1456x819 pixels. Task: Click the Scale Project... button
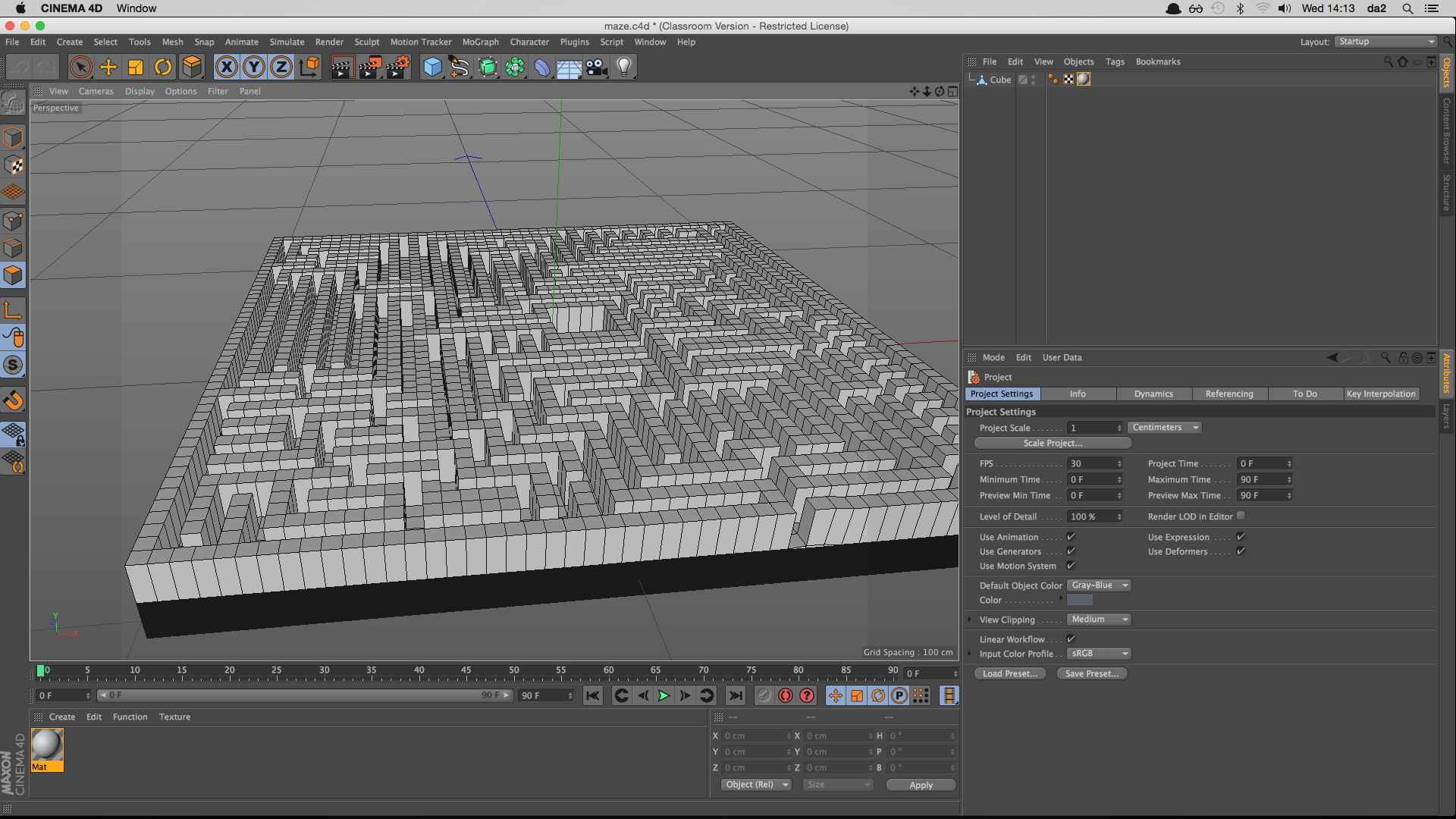click(1052, 444)
